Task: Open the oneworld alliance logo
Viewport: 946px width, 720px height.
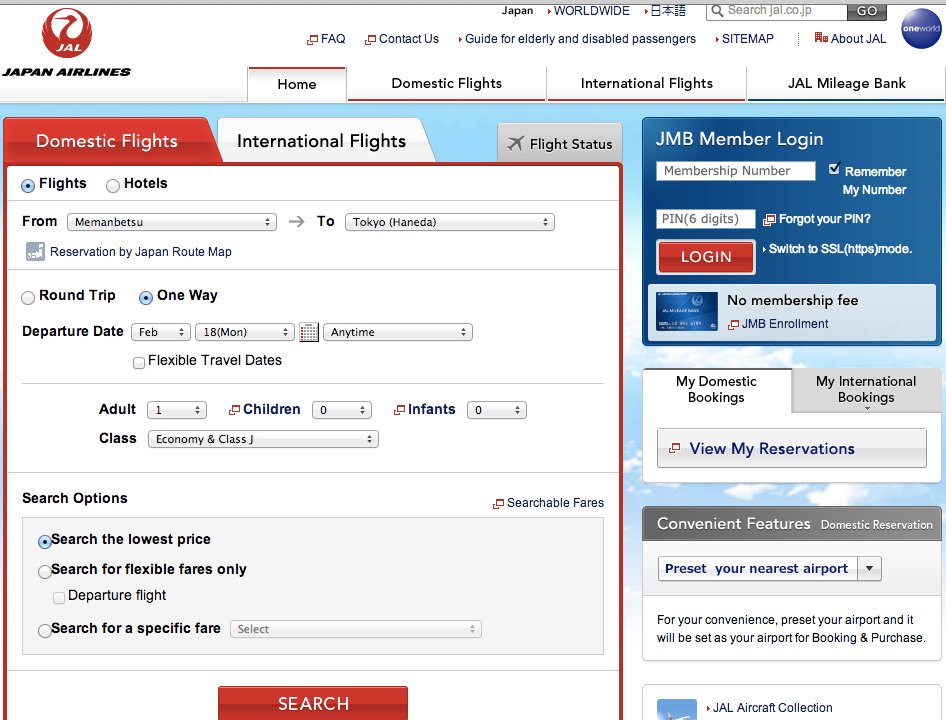Action: pos(921,28)
